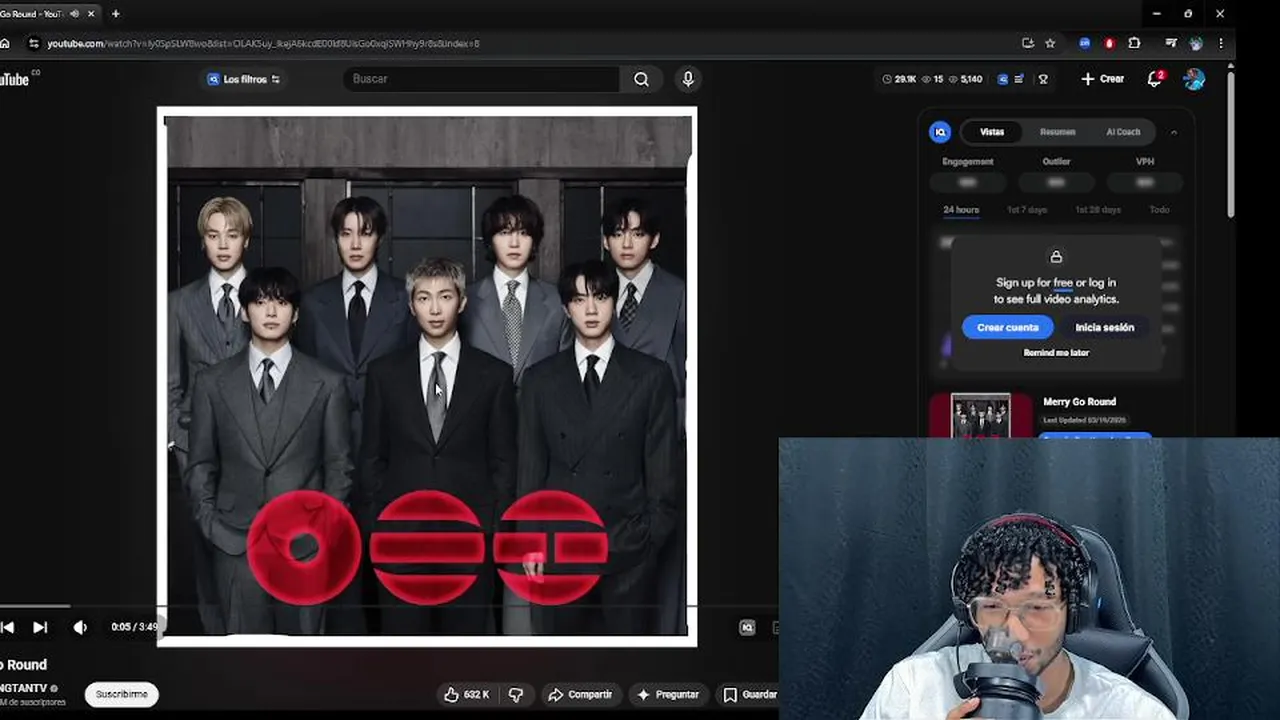Select the 24 hours range tab
The width and height of the screenshot is (1280, 720).
point(961,210)
